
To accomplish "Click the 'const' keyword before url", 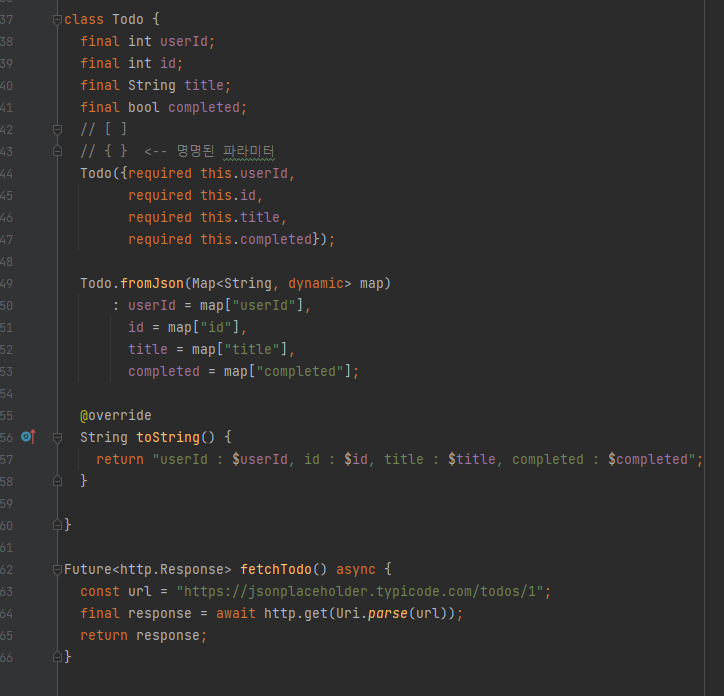I will pos(100,592).
